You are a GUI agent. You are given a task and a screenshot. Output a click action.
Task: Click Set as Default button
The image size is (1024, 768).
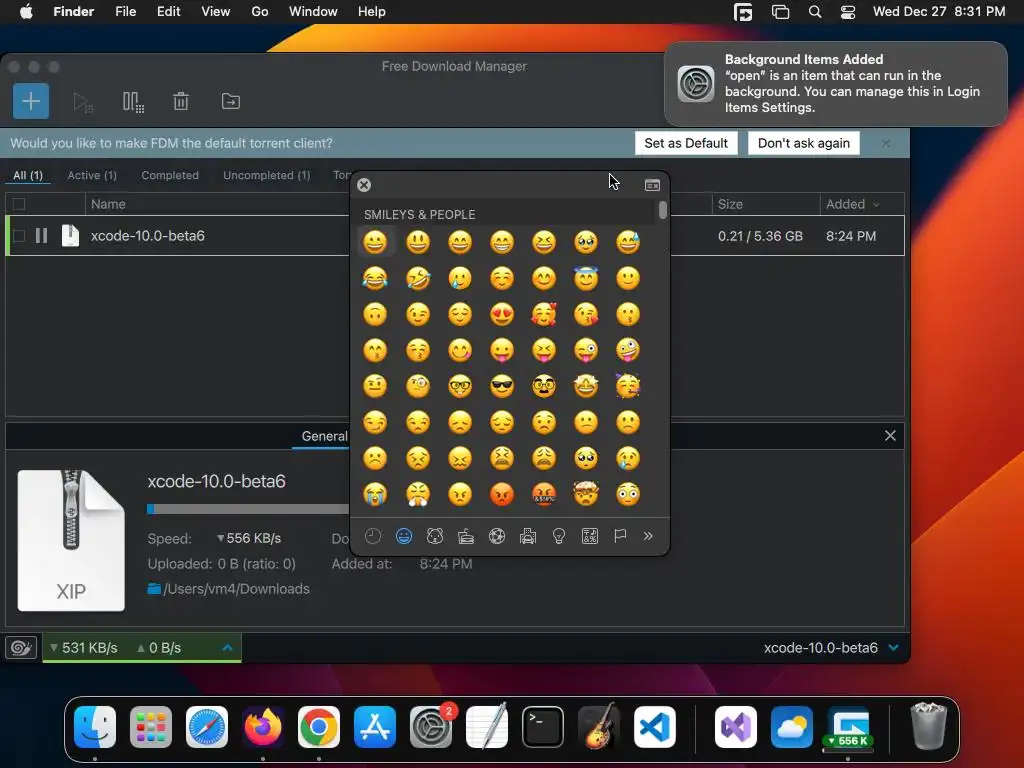(x=686, y=143)
